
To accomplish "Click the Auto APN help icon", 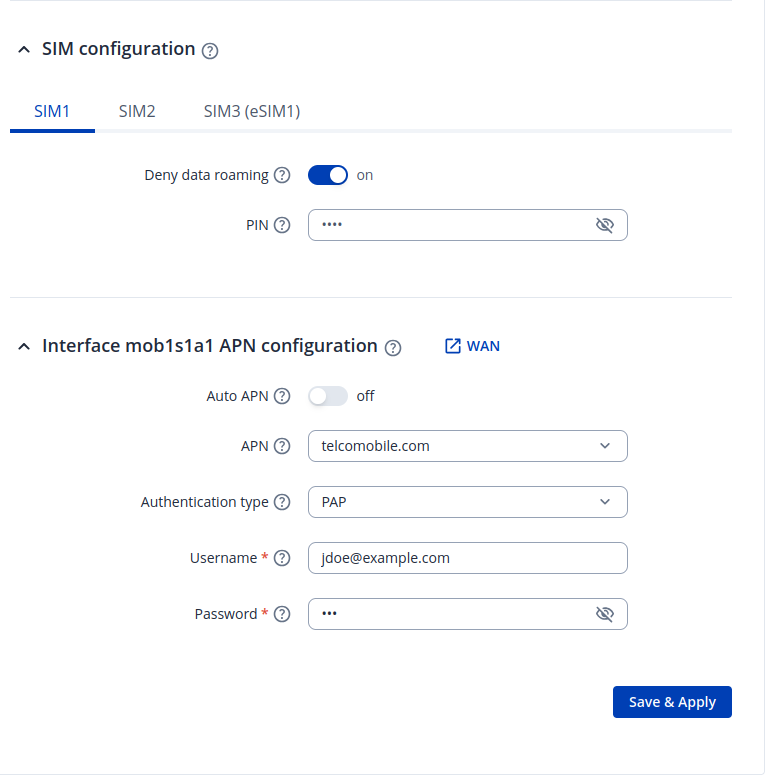I will pos(282,396).
